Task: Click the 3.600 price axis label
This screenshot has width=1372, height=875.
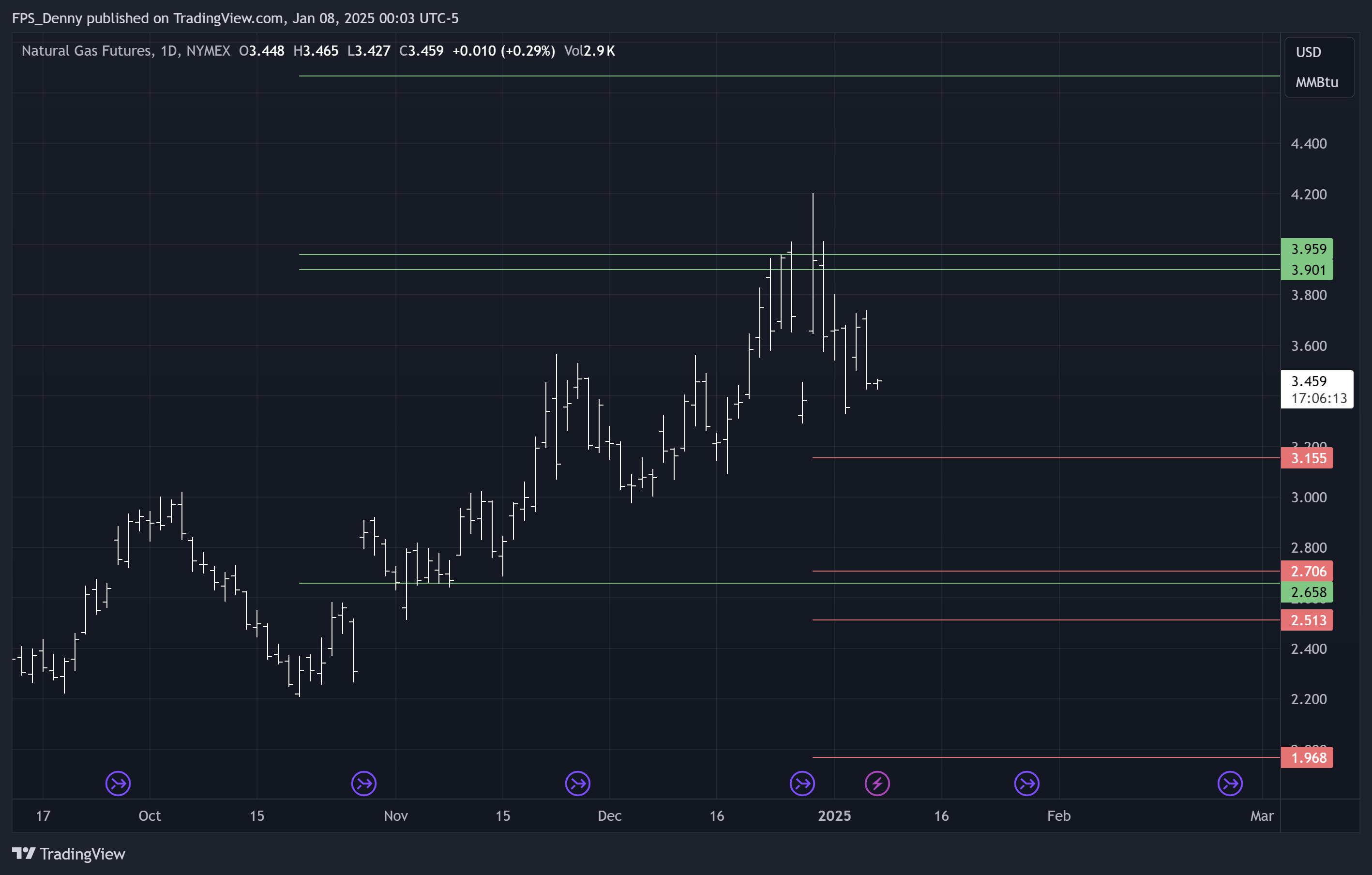Action: (1309, 346)
